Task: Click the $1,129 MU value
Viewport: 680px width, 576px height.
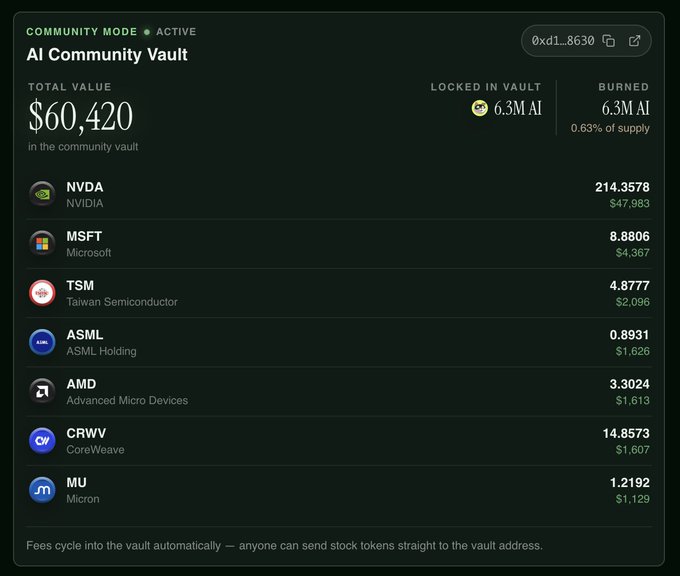Action: pos(633,499)
